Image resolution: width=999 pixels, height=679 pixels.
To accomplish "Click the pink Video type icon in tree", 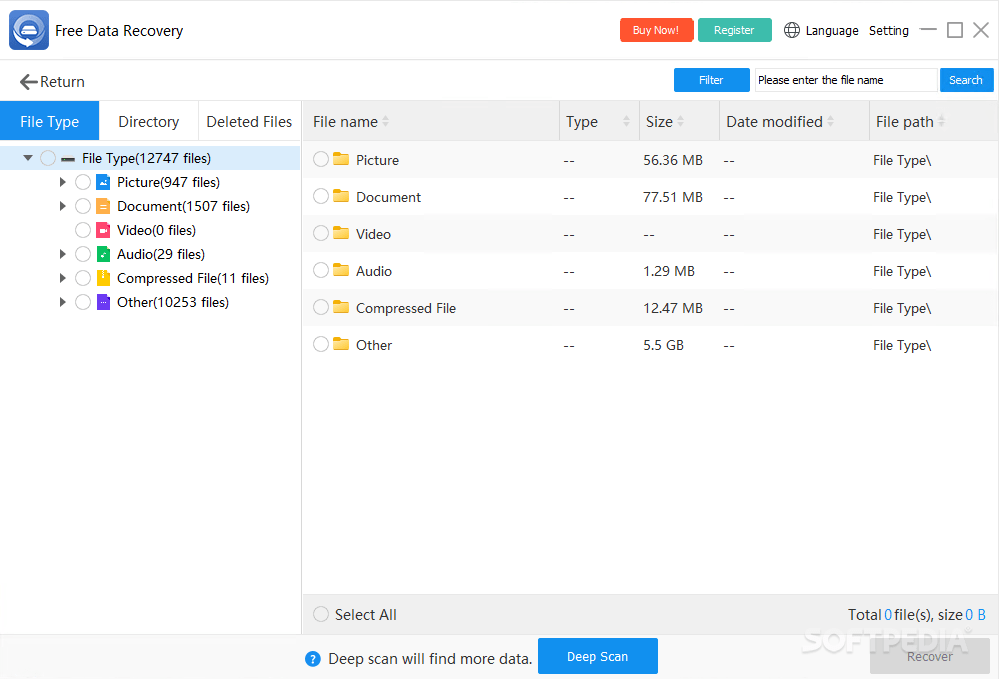I will coord(103,230).
